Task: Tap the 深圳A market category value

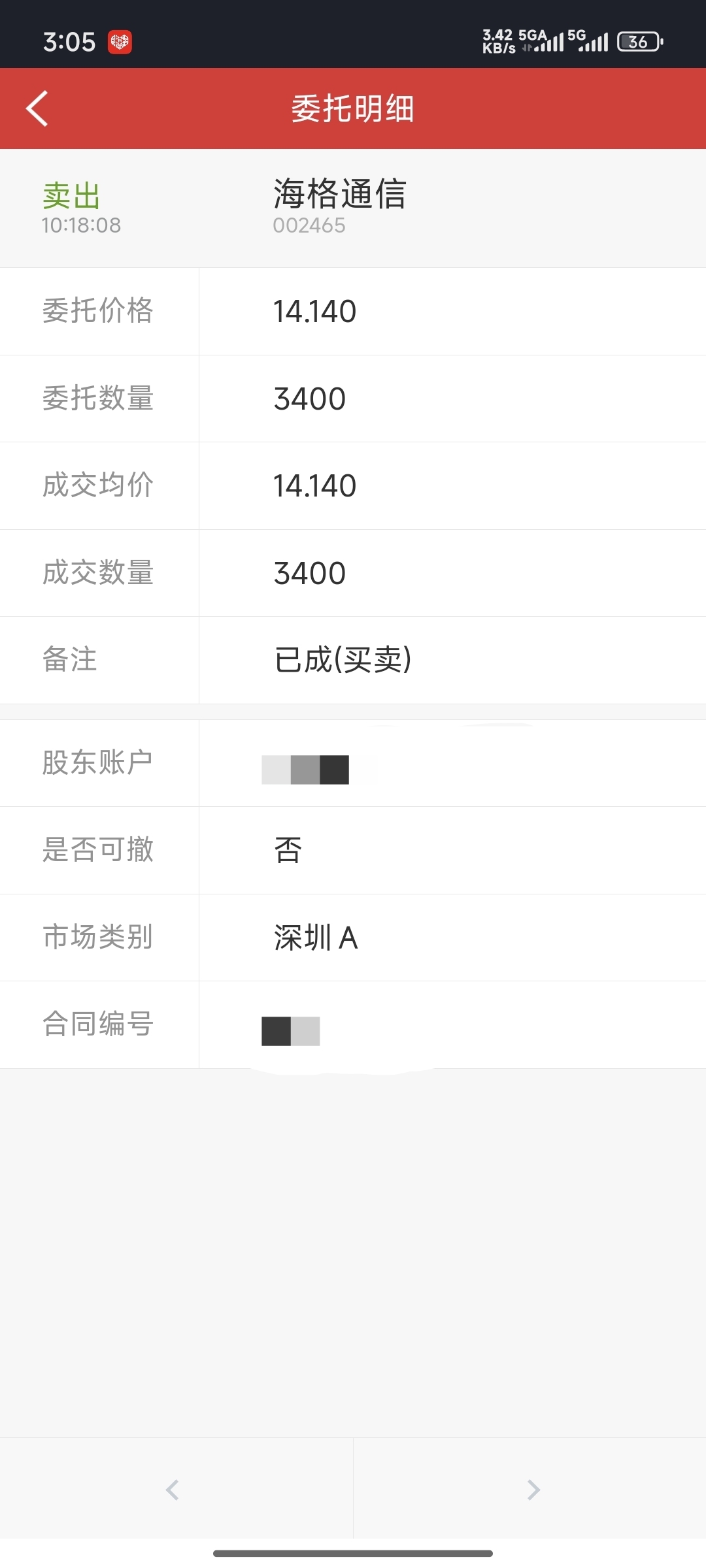Action: pos(316,938)
